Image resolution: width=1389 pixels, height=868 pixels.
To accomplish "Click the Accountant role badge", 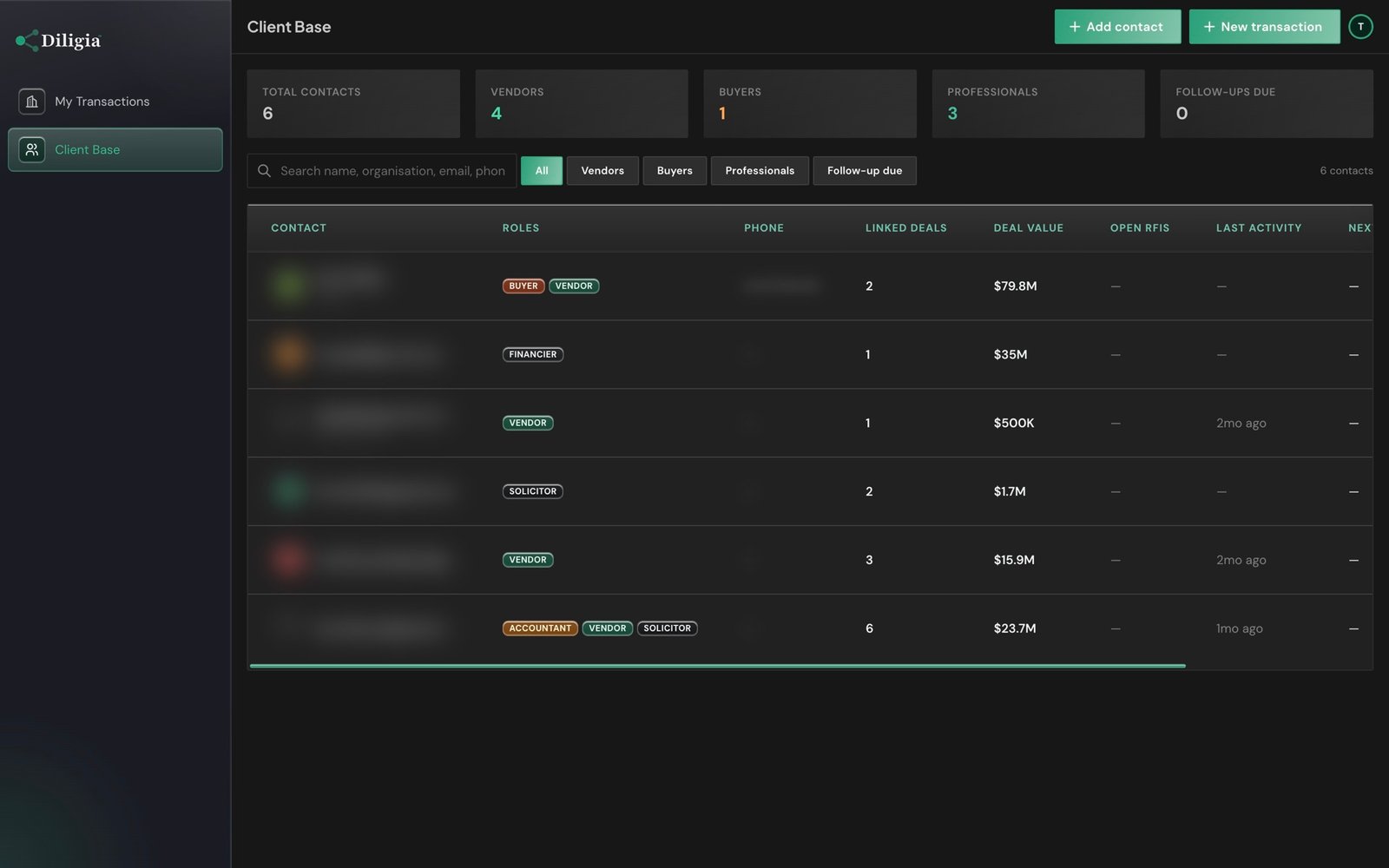I will 540,628.
